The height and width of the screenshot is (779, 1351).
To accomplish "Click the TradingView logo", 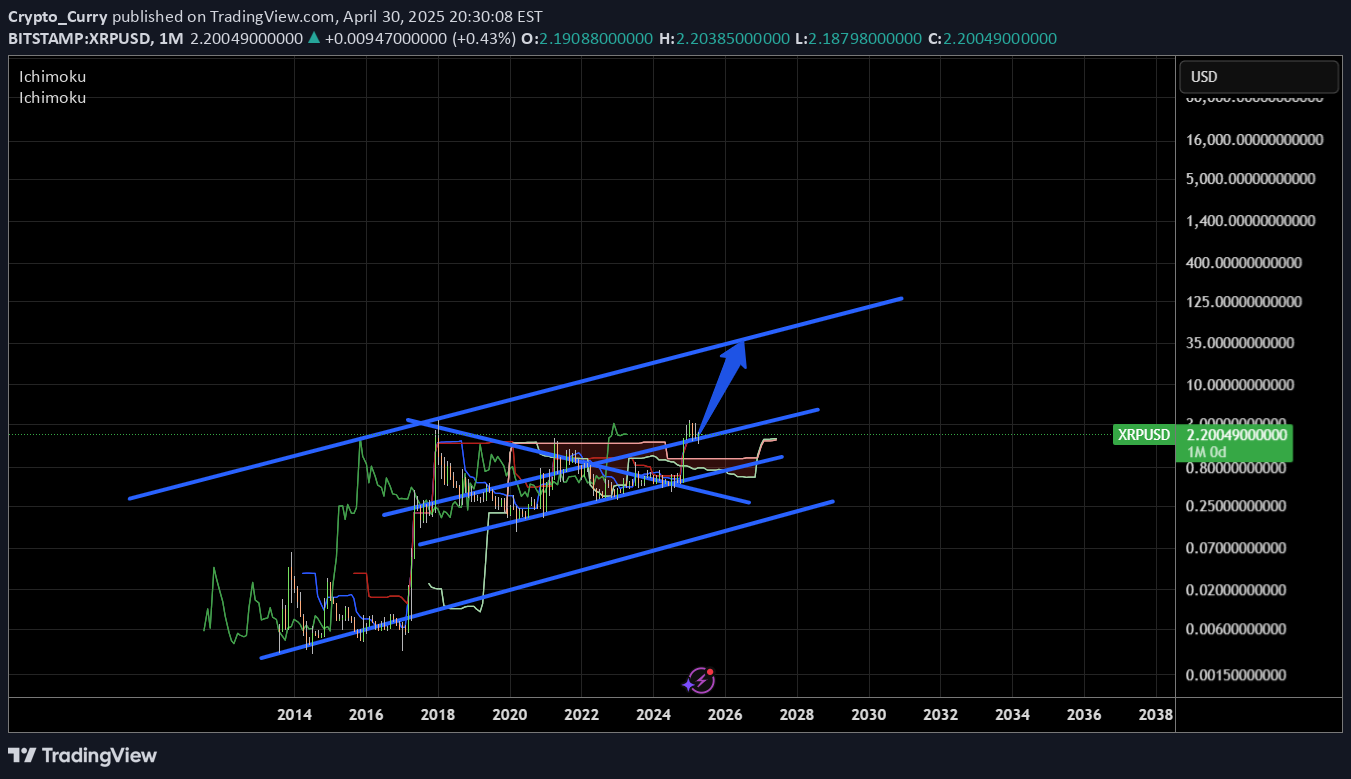I will coord(83,755).
